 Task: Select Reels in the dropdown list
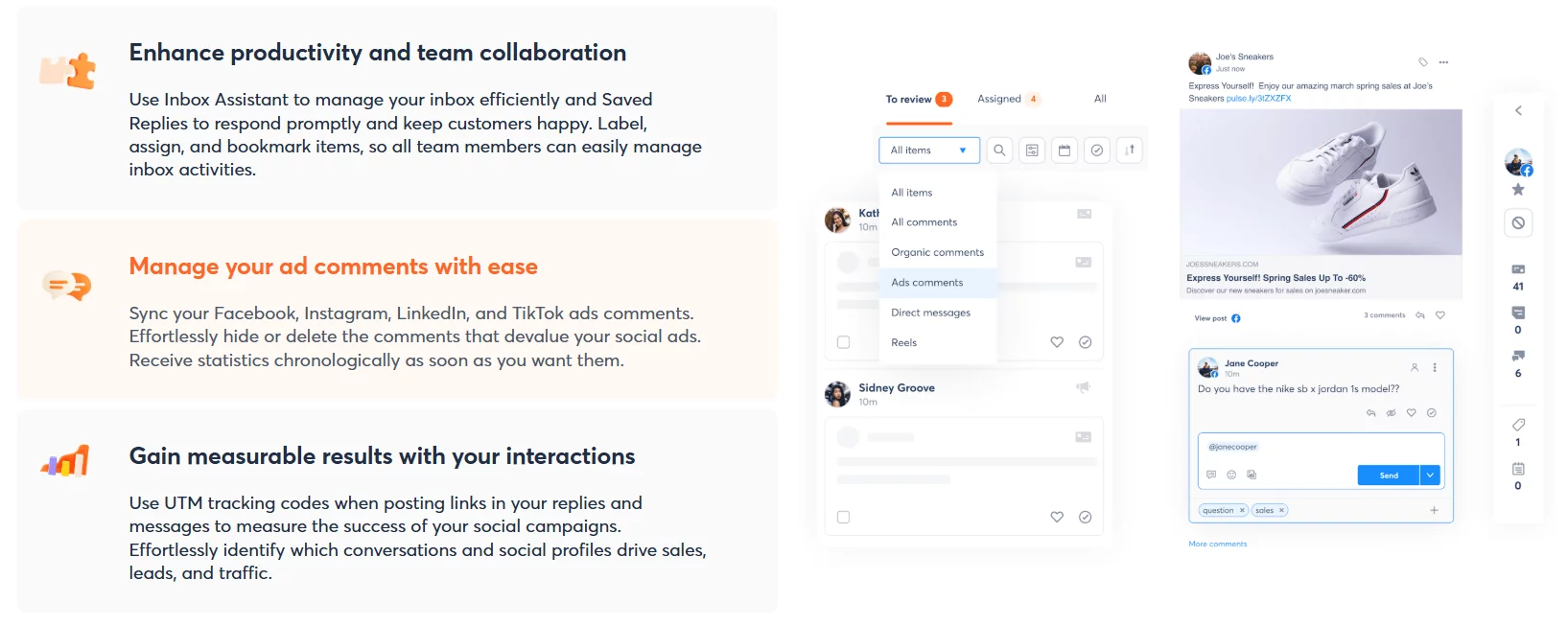click(x=938, y=342)
